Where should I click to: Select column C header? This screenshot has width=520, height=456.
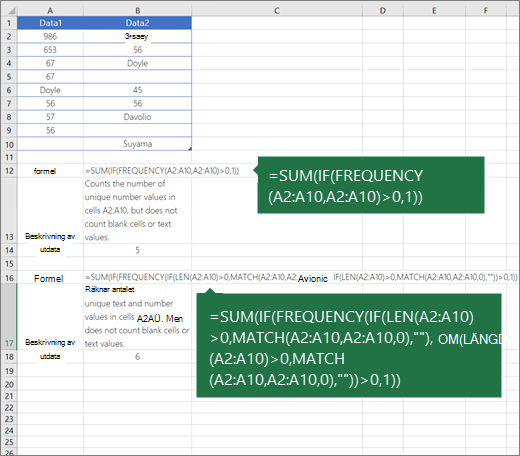pyautogui.click(x=277, y=11)
